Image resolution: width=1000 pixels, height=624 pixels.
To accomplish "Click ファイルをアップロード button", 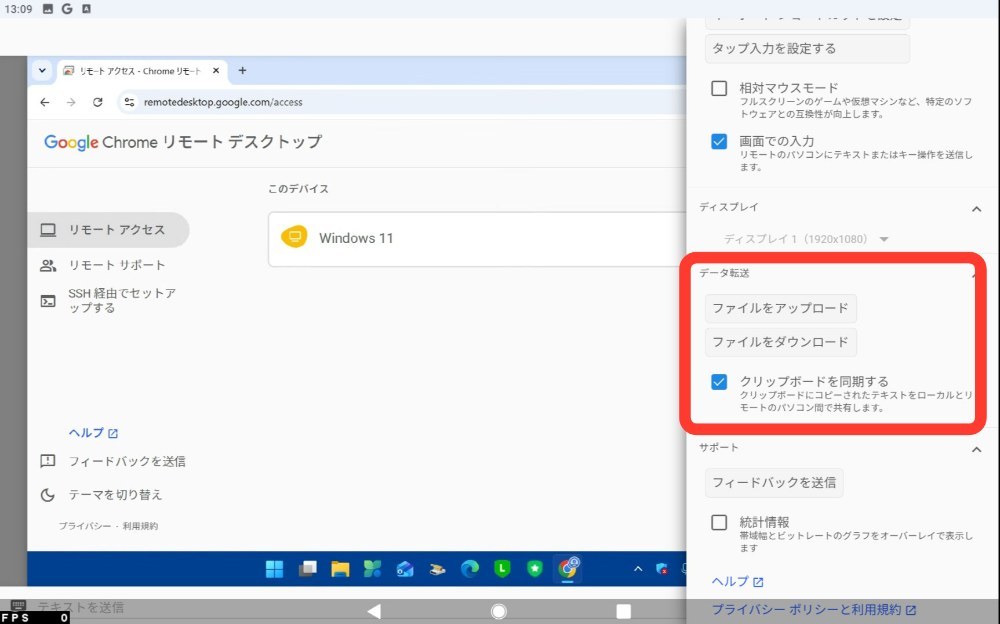I will (x=781, y=308).
